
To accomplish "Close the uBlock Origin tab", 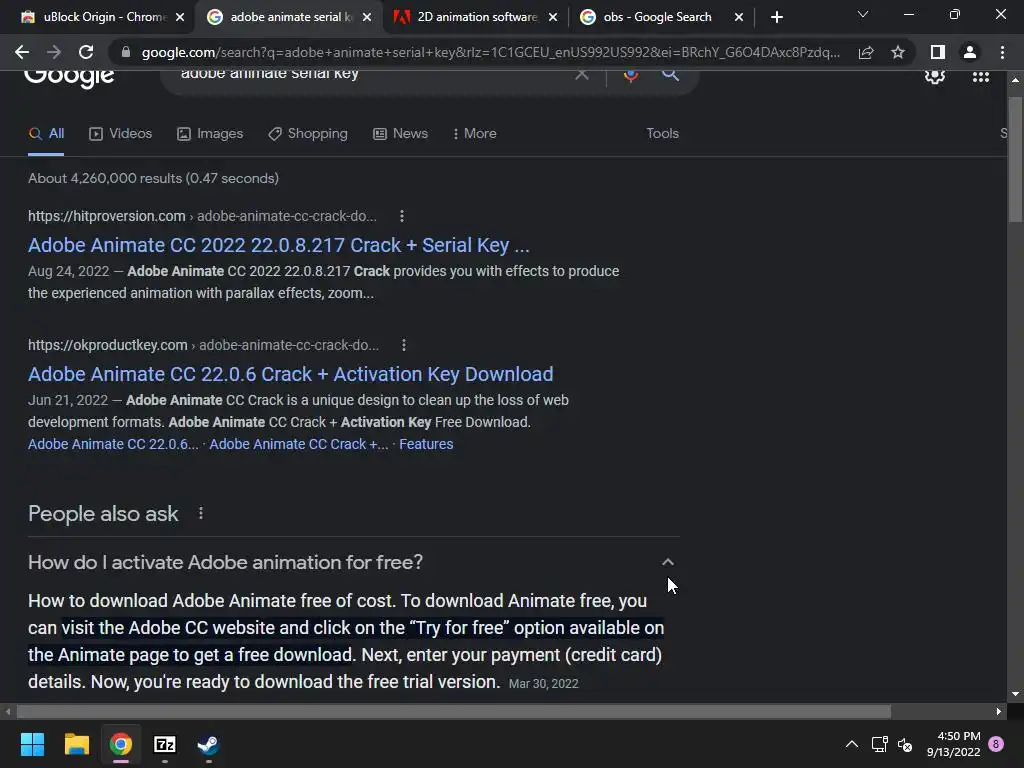I will 180,18.
